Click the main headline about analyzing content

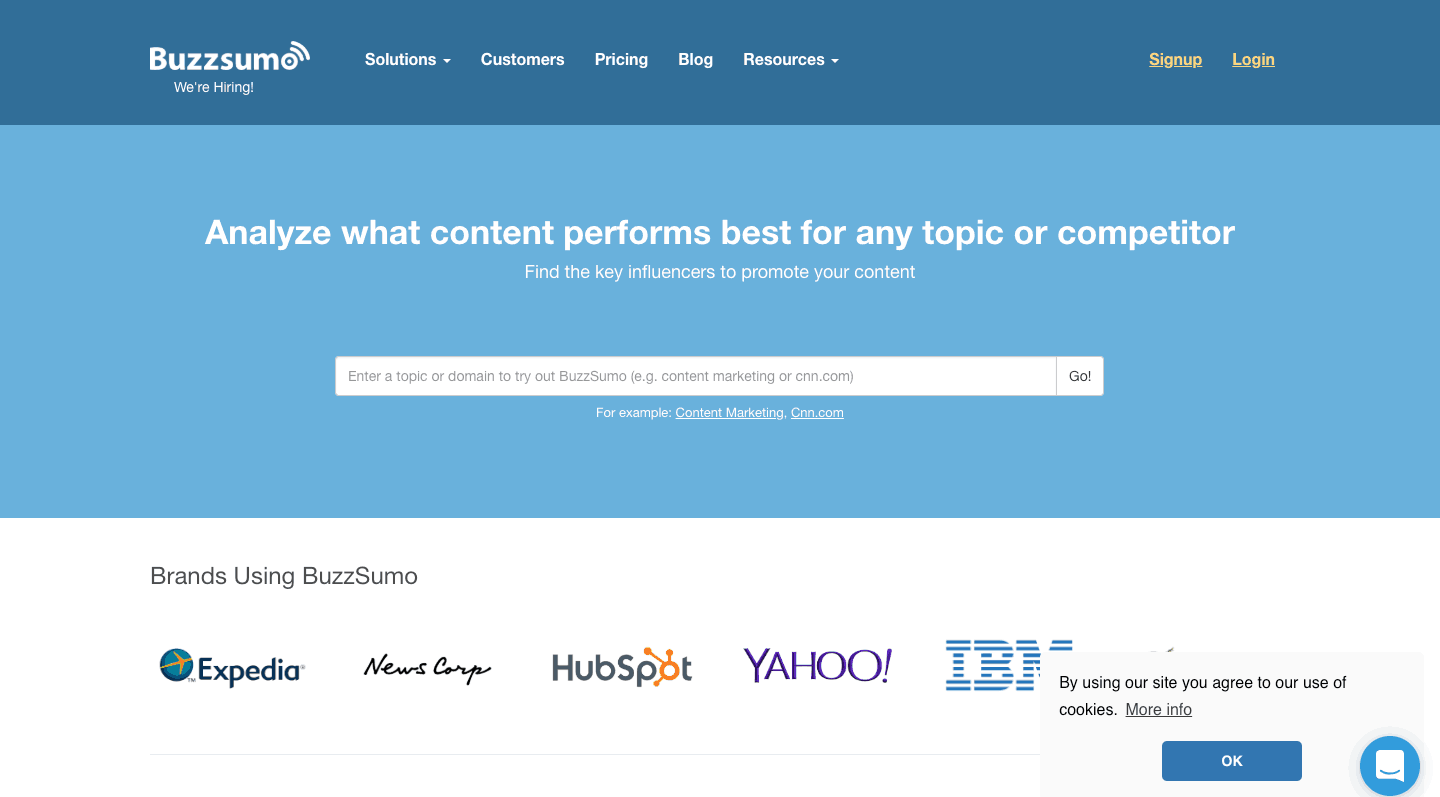(x=720, y=233)
